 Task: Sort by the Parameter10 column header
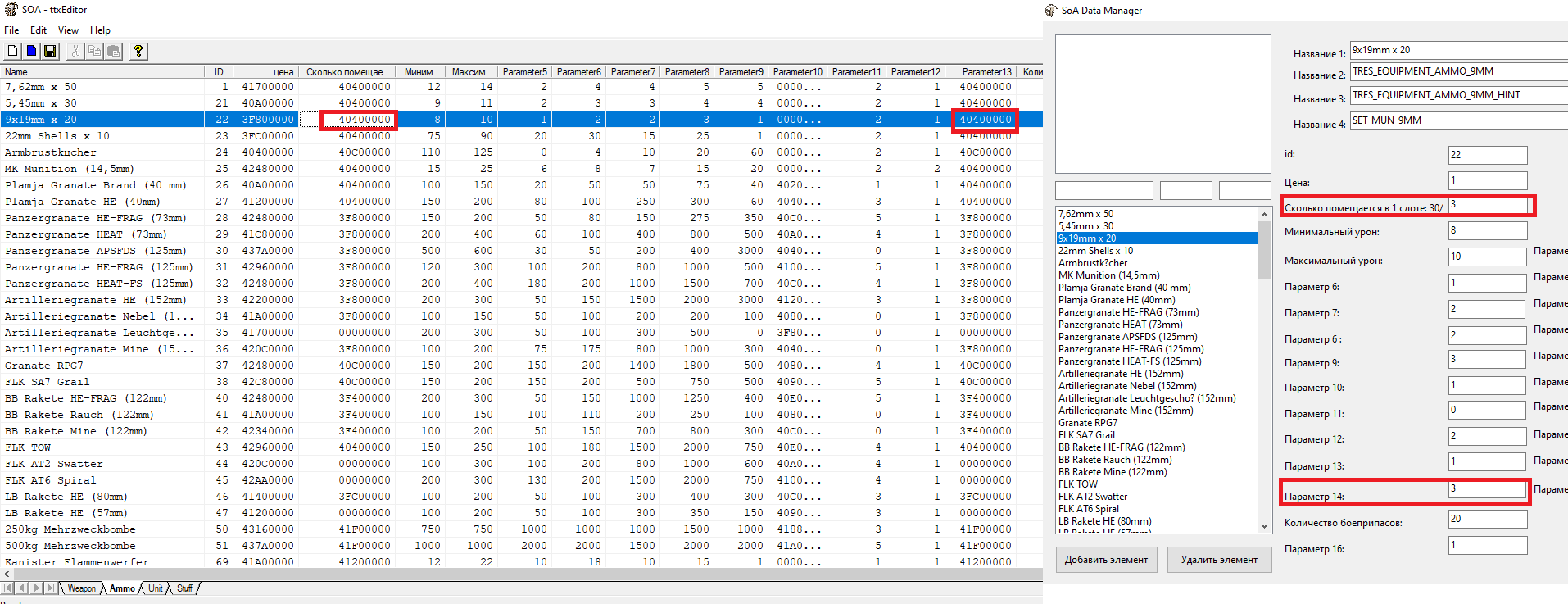797,72
